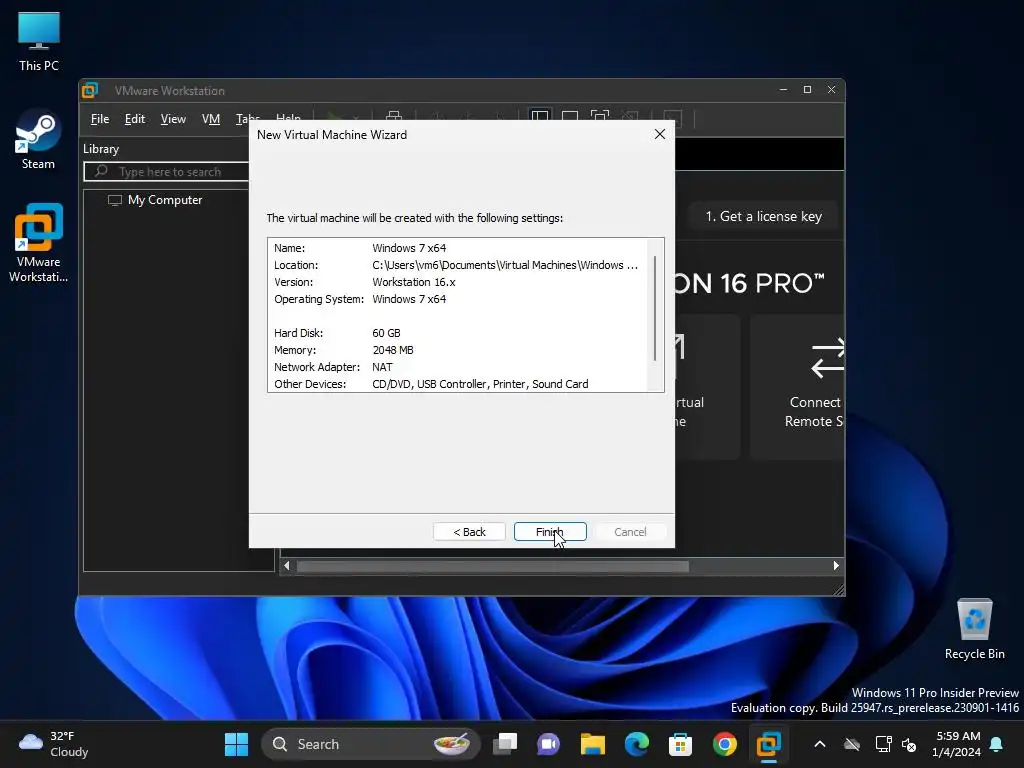Image resolution: width=1024 pixels, height=768 pixels.
Task: Click the horizontal scrollbar in VMware home tab
Action: point(492,566)
